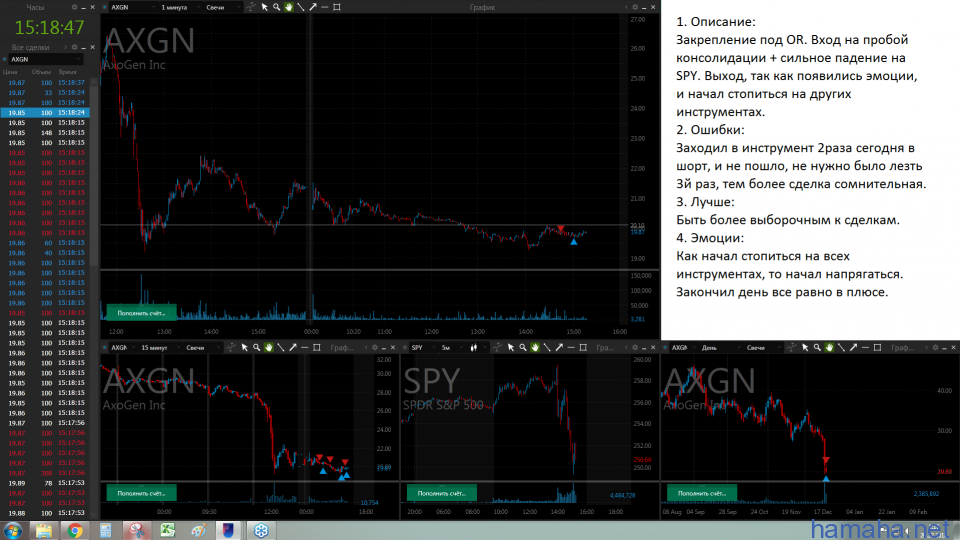The image size is (960, 540).
Task: Choose the arrow drawing tool in the main 1-minute chart
Action: click(313, 7)
